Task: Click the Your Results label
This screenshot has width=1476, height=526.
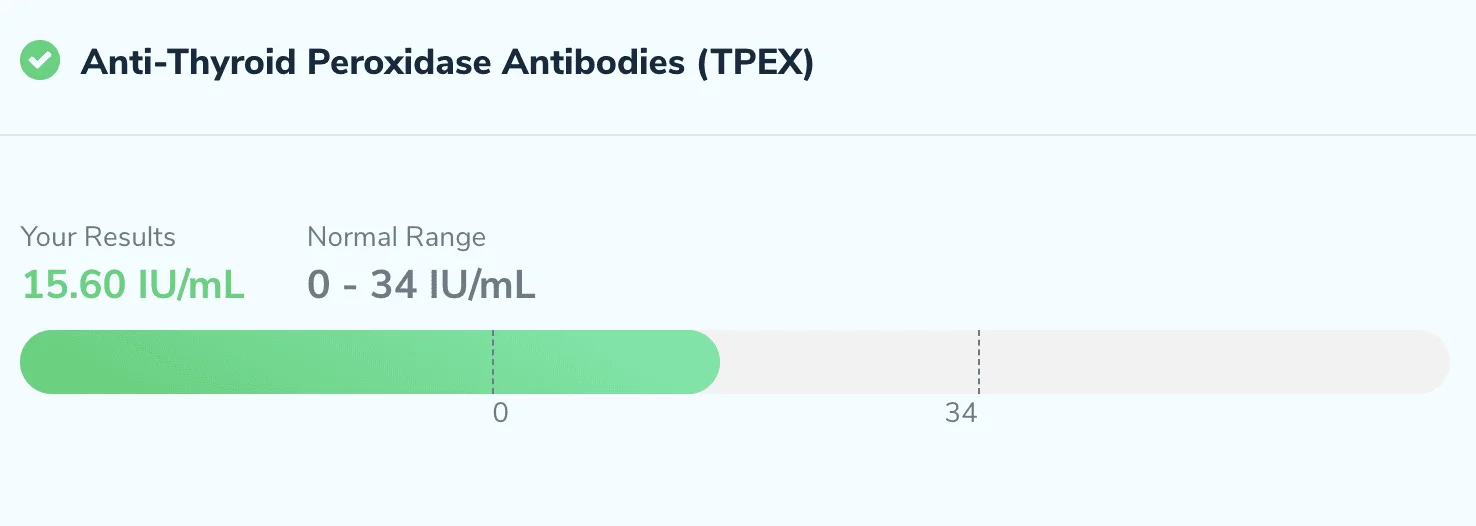Action: [x=98, y=237]
